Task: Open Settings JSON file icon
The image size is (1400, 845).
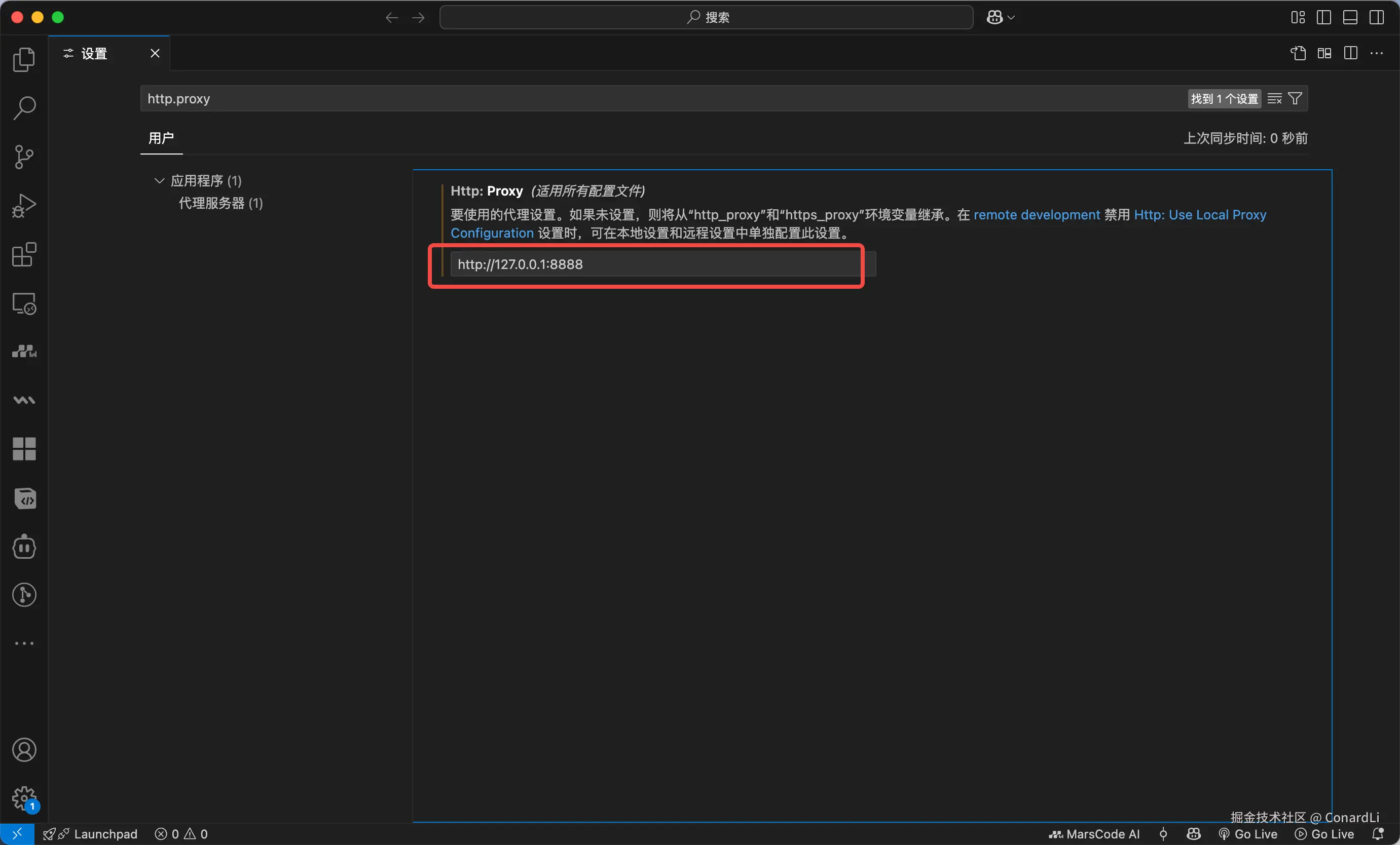Action: (1298, 53)
